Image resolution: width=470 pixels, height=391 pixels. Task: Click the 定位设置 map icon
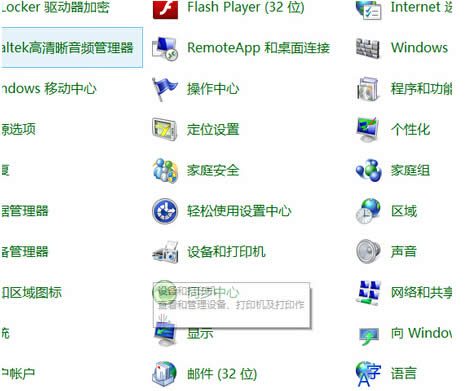click(x=164, y=129)
